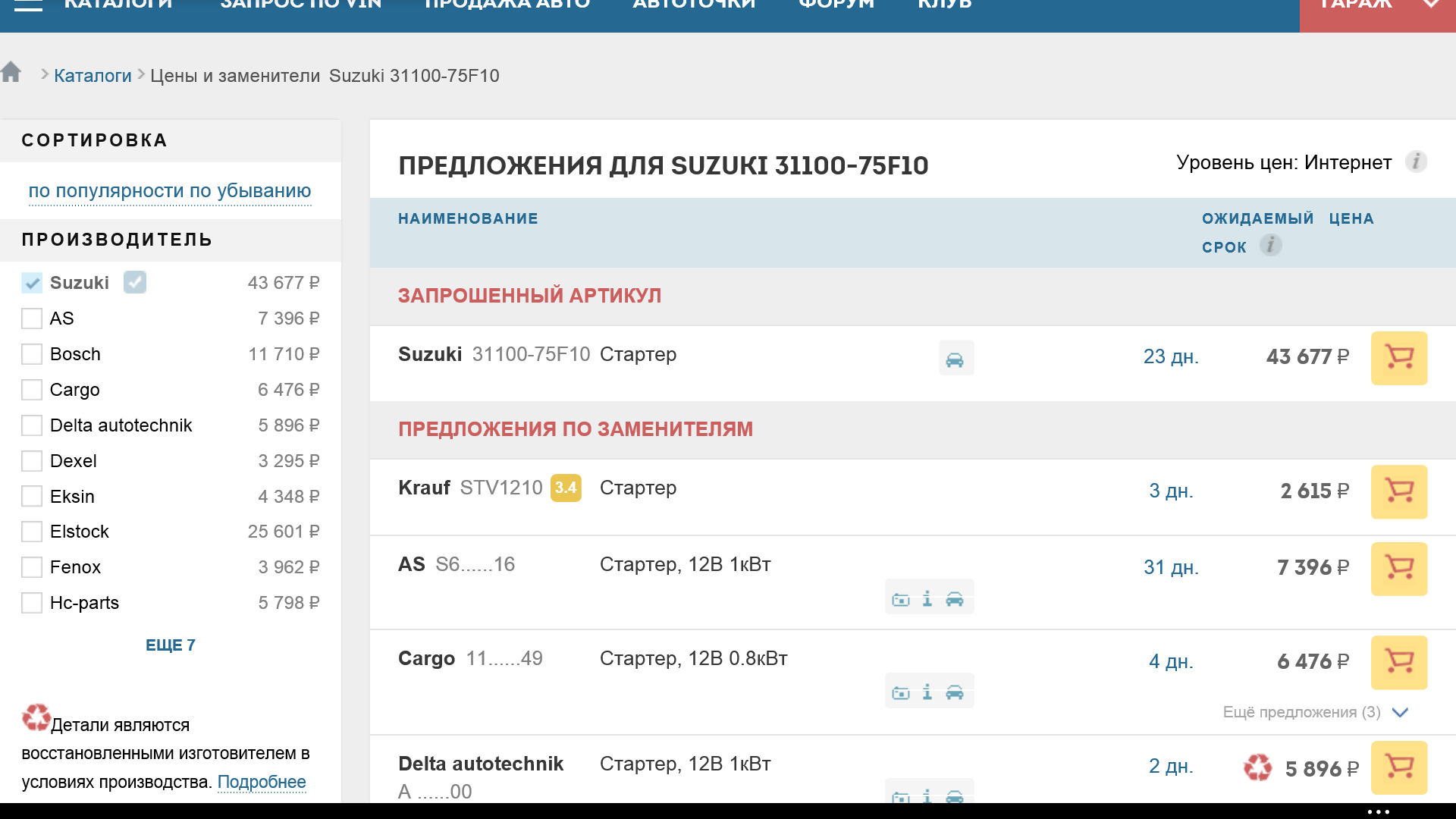This screenshot has width=1456, height=819.
Task: Add Krauf STV1210 starter to cart
Action: click(x=1398, y=491)
